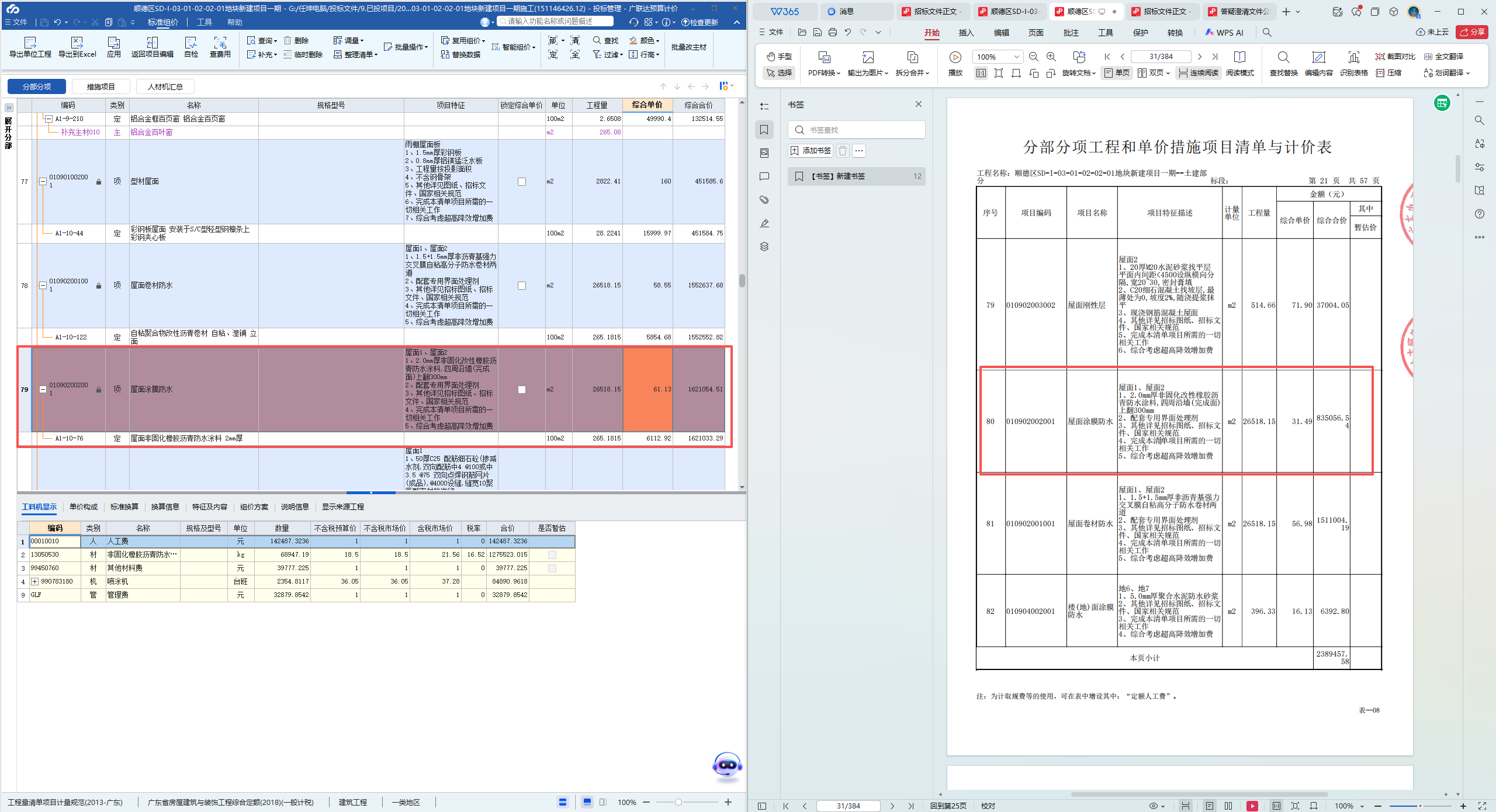Switch to the 单价构成 tab

click(84, 507)
